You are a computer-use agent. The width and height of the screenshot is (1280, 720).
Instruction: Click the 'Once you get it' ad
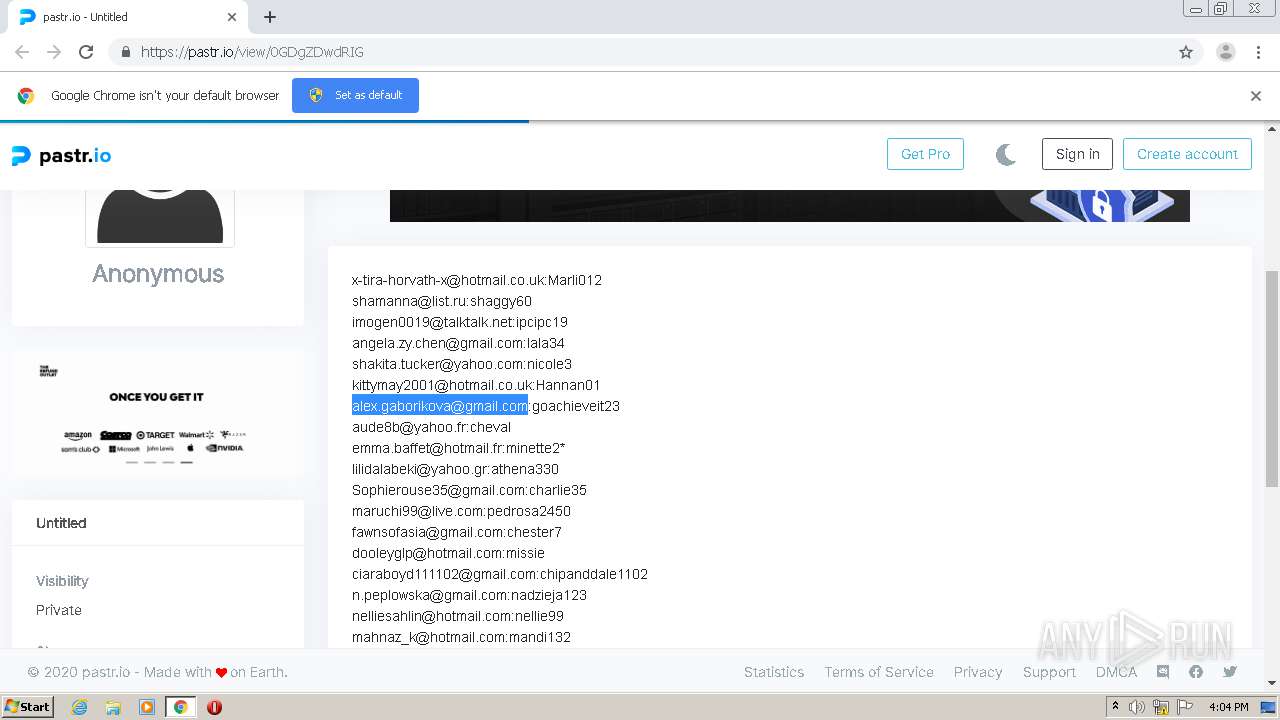pyautogui.click(x=157, y=413)
